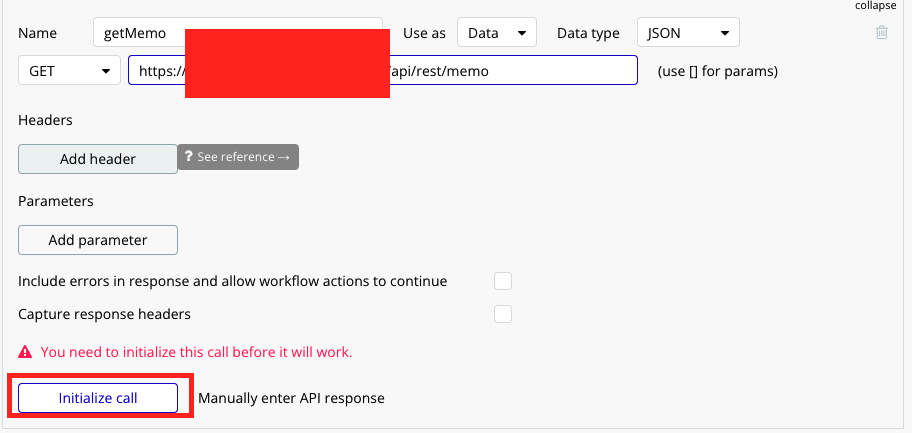This screenshot has height=433, width=912.
Task: Choose Manually enter API response
Action: tap(291, 398)
